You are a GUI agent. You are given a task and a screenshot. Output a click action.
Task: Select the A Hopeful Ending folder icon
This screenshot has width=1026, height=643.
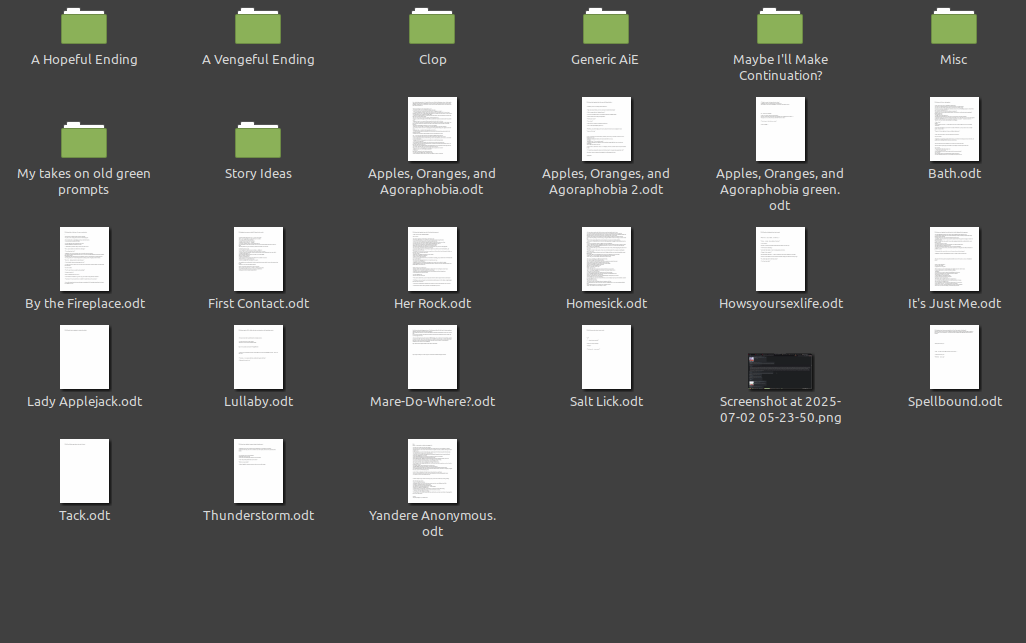[84, 26]
